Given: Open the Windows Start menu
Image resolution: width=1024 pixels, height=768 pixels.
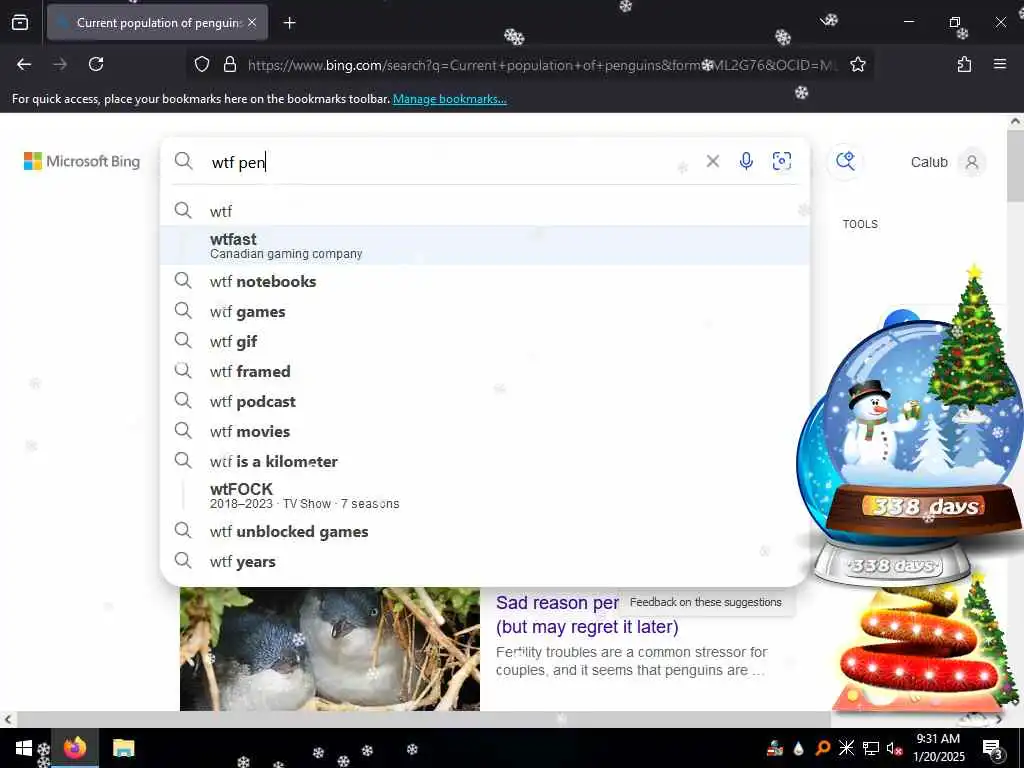Looking at the screenshot, I should coord(24,748).
